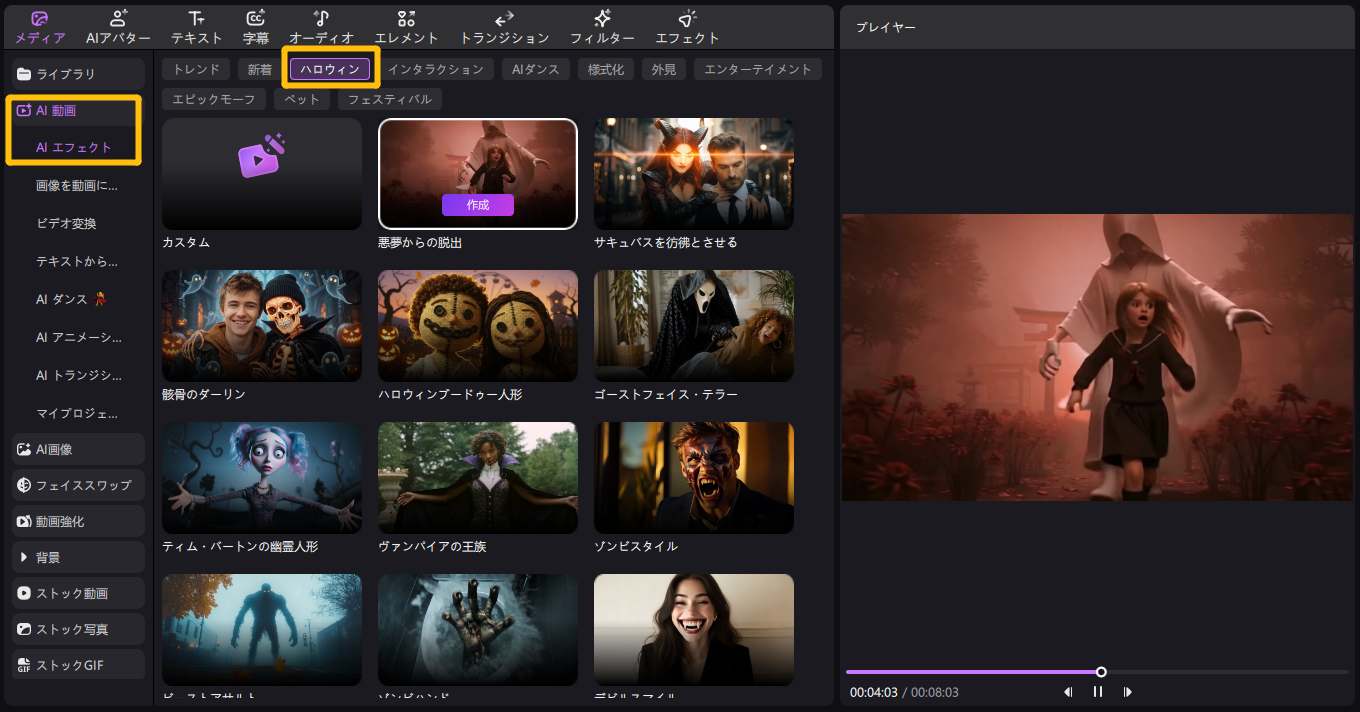Open the エレメント elements panel

pos(406,27)
